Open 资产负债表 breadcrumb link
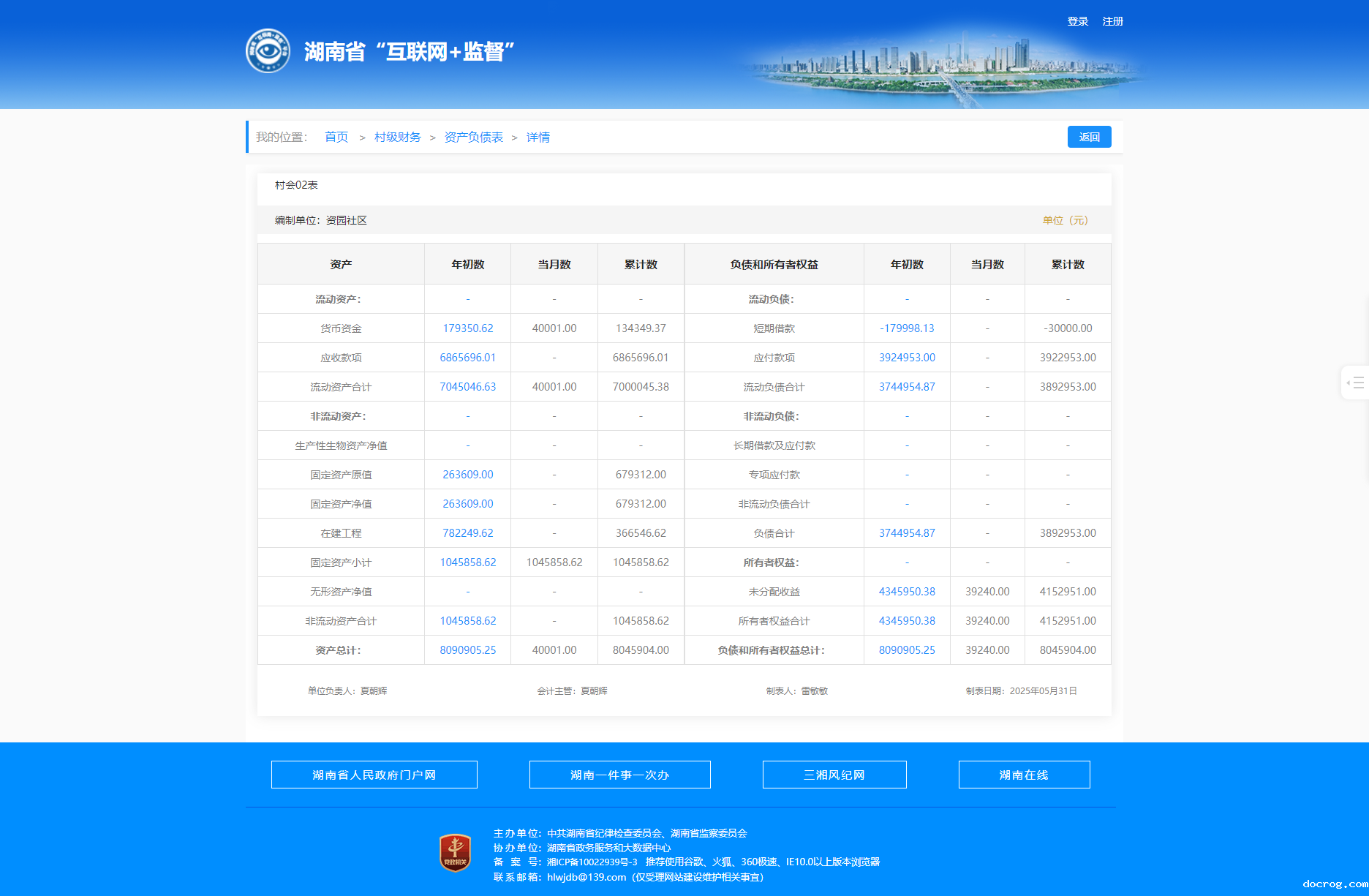This screenshot has width=1369, height=896. coord(473,137)
